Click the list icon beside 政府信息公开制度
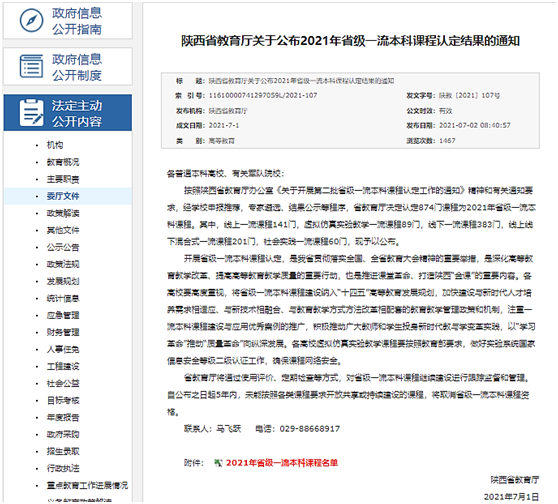Image resolution: width=558 pixels, height=504 pixels. [31, 66]
